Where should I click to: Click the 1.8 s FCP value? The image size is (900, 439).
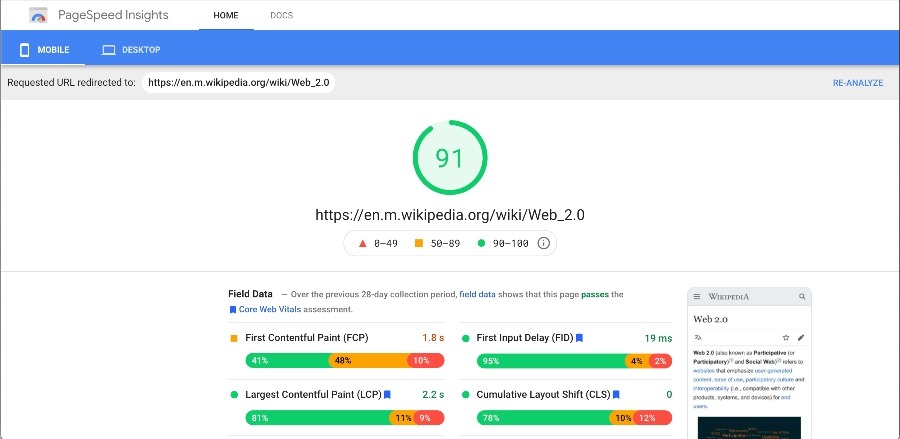pyautogui.click(x=433, y=338)
